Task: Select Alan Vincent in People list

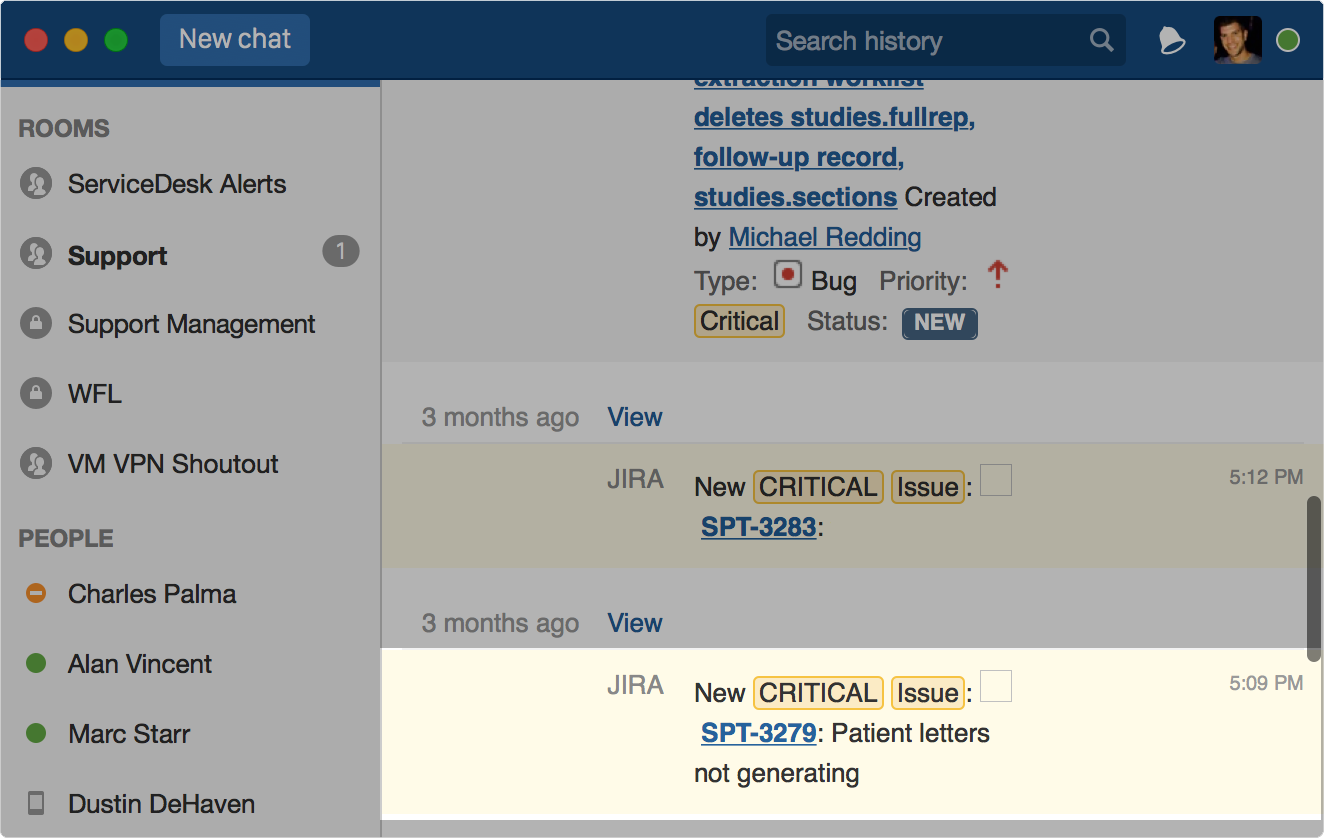Action: pos(140,664)
